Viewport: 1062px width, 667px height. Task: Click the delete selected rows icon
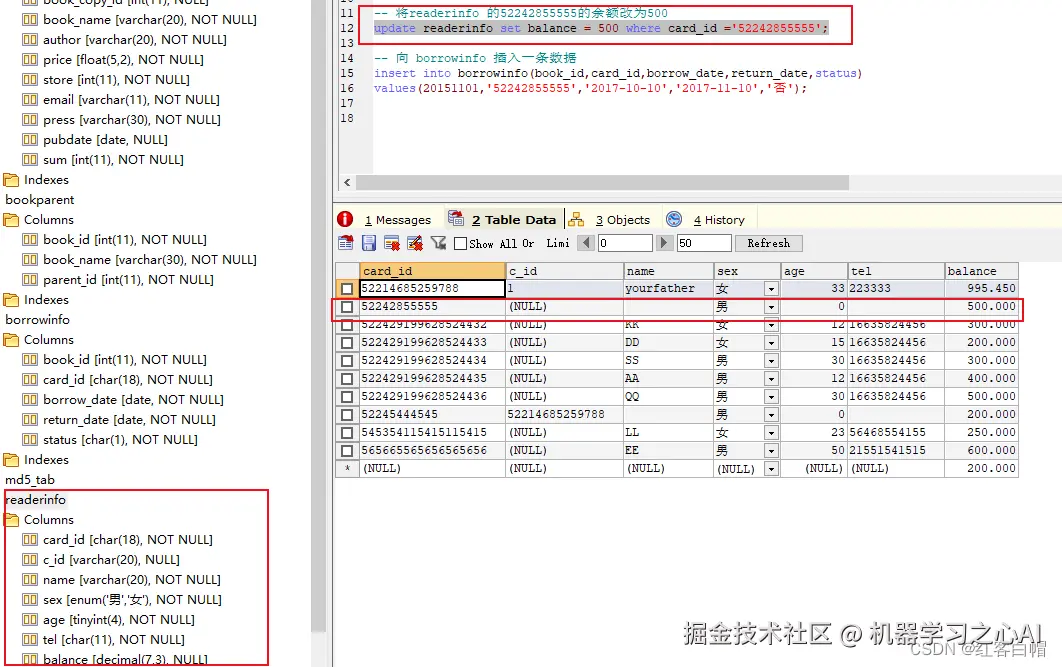coord(391,242)
